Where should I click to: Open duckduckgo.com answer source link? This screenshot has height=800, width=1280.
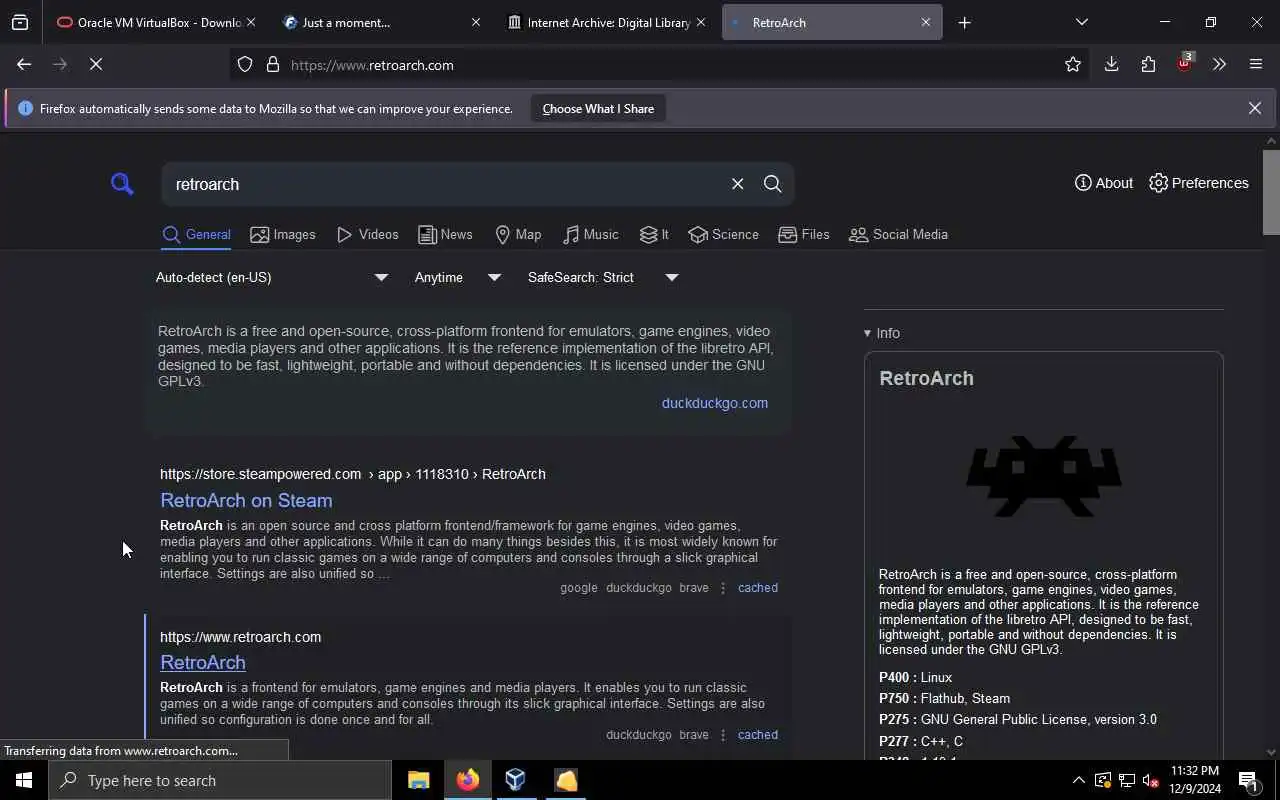(714, 403)
